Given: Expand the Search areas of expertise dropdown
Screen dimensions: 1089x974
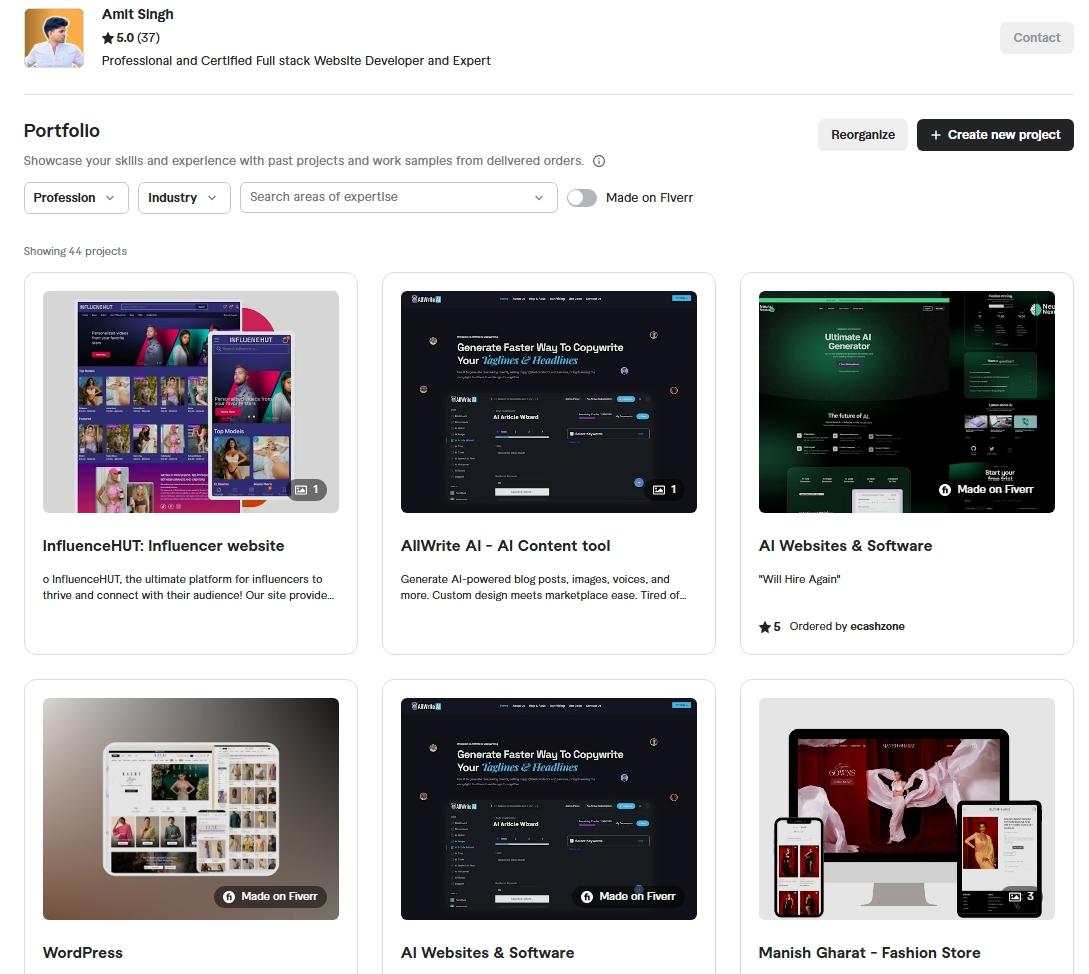Looking at the screenshot, I should pyautogui.click(x=539, y=197).
